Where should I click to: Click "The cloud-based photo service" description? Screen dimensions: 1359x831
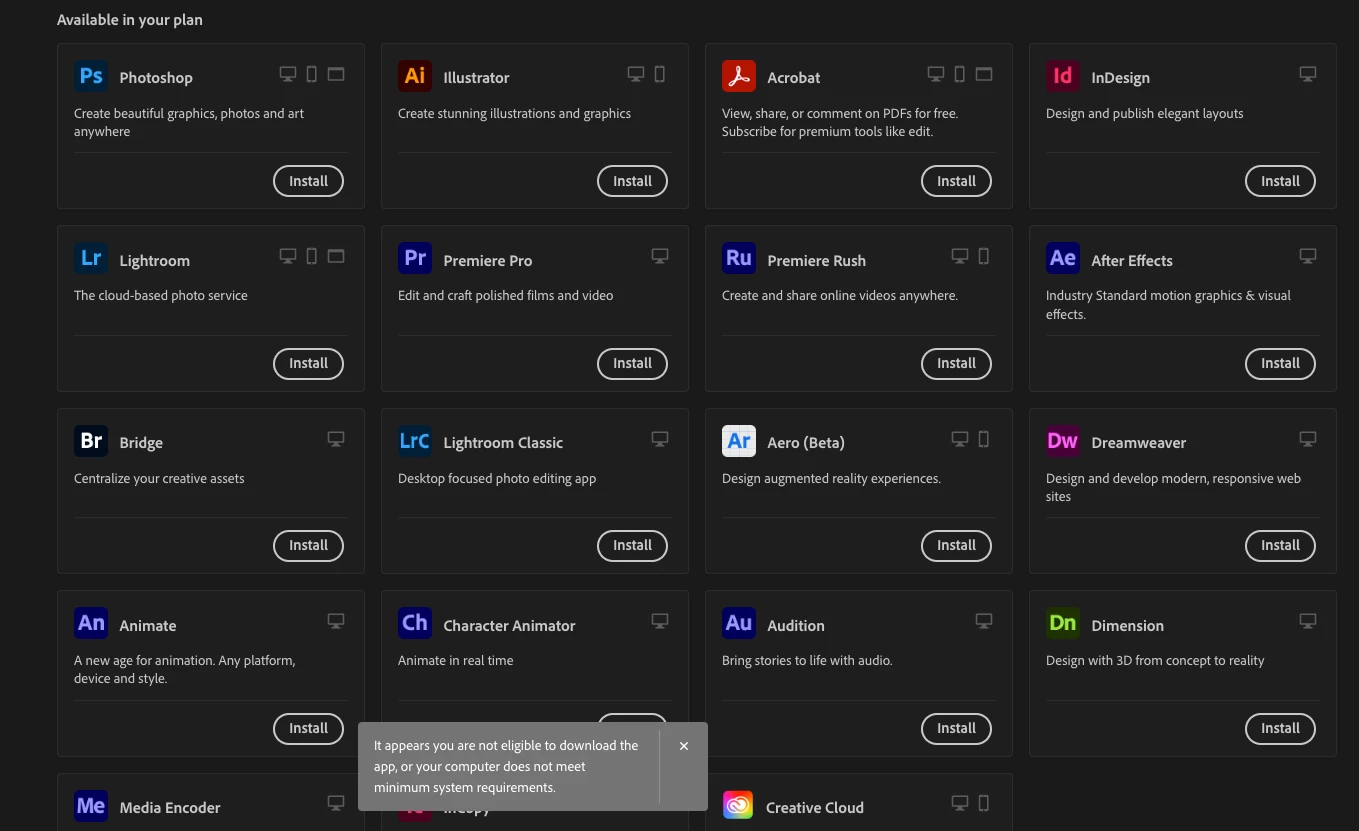[x=161, y=295]
